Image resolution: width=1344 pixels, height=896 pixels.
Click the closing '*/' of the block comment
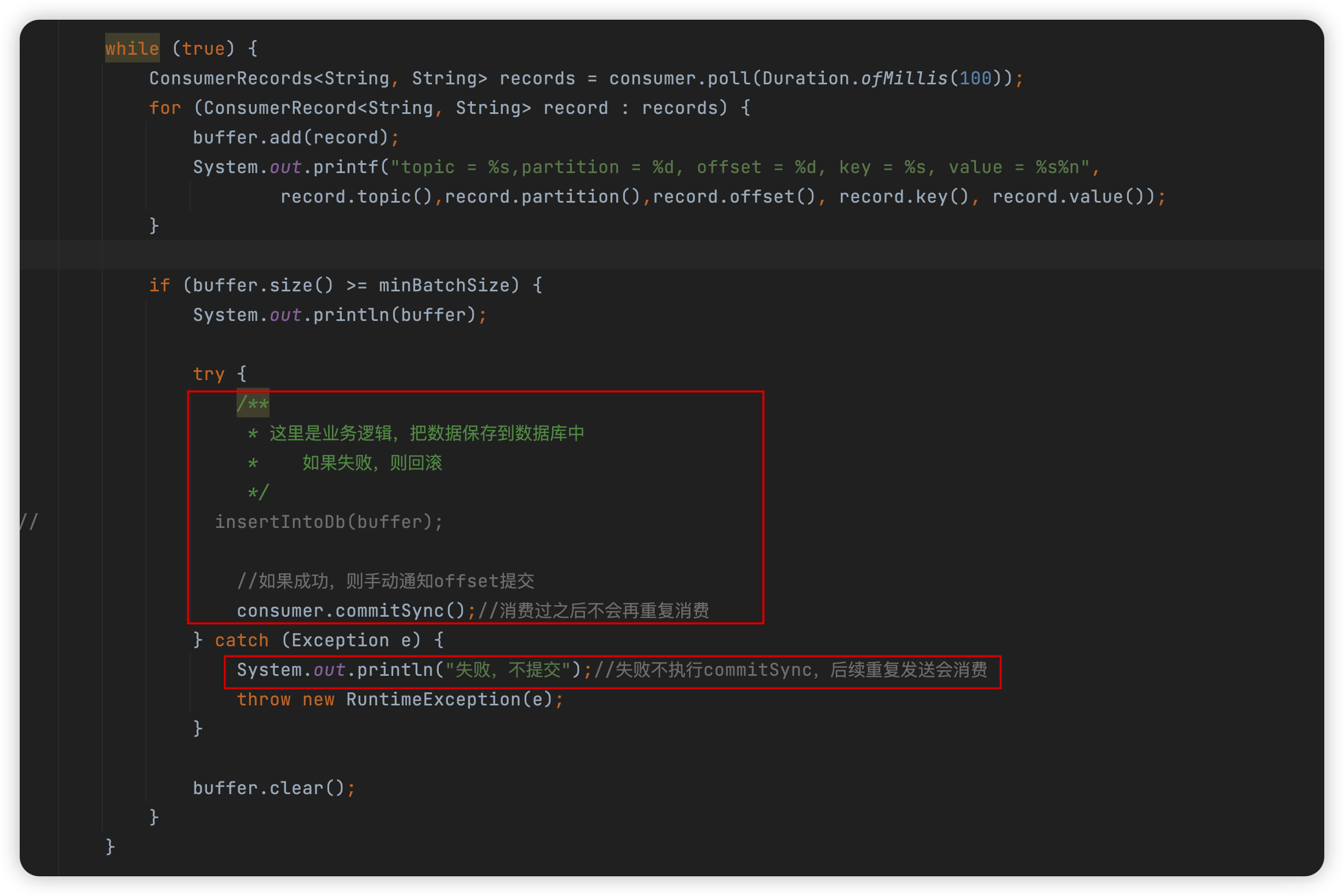pos(259,492)
